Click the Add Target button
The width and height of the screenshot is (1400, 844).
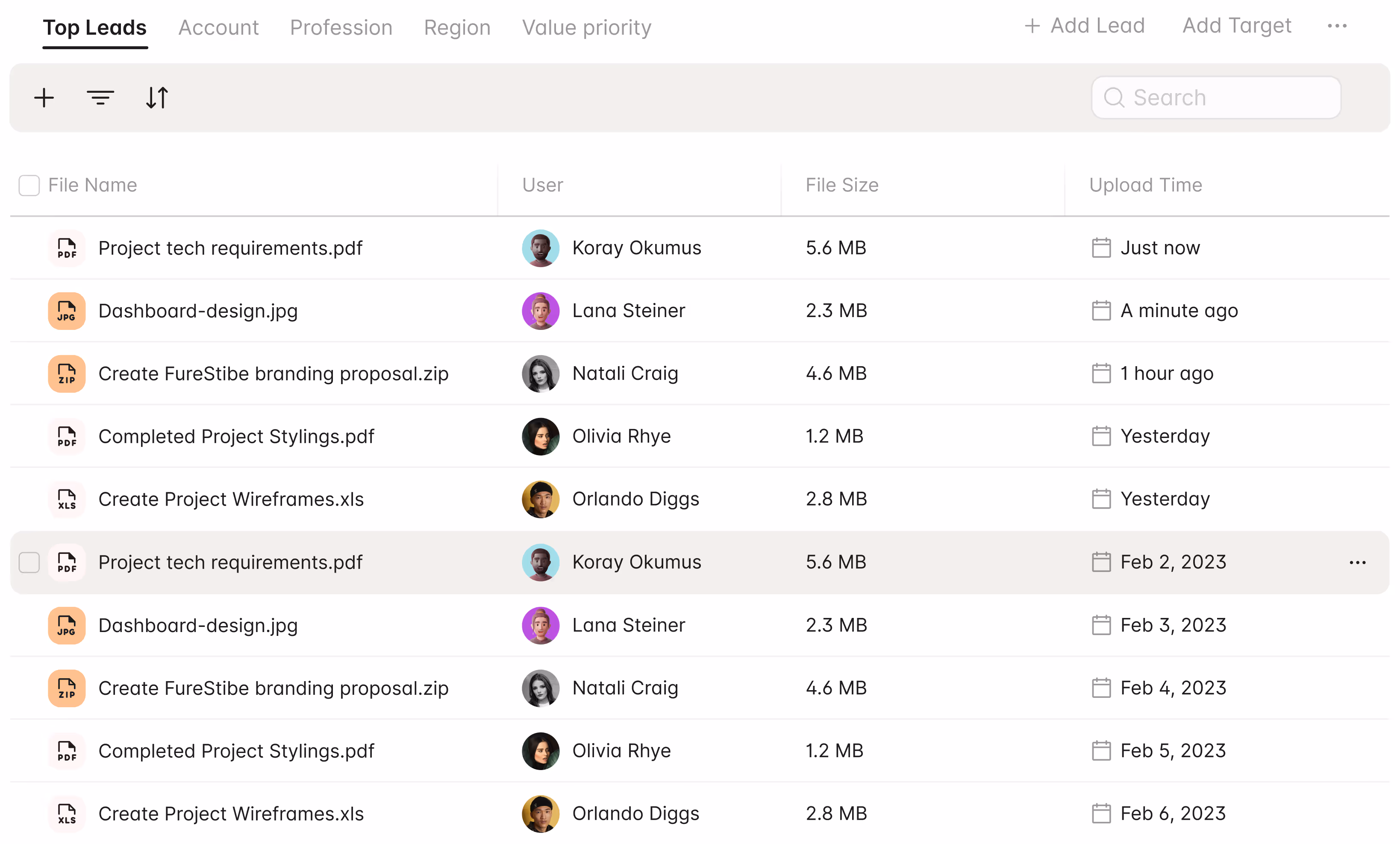point(1236,26)
